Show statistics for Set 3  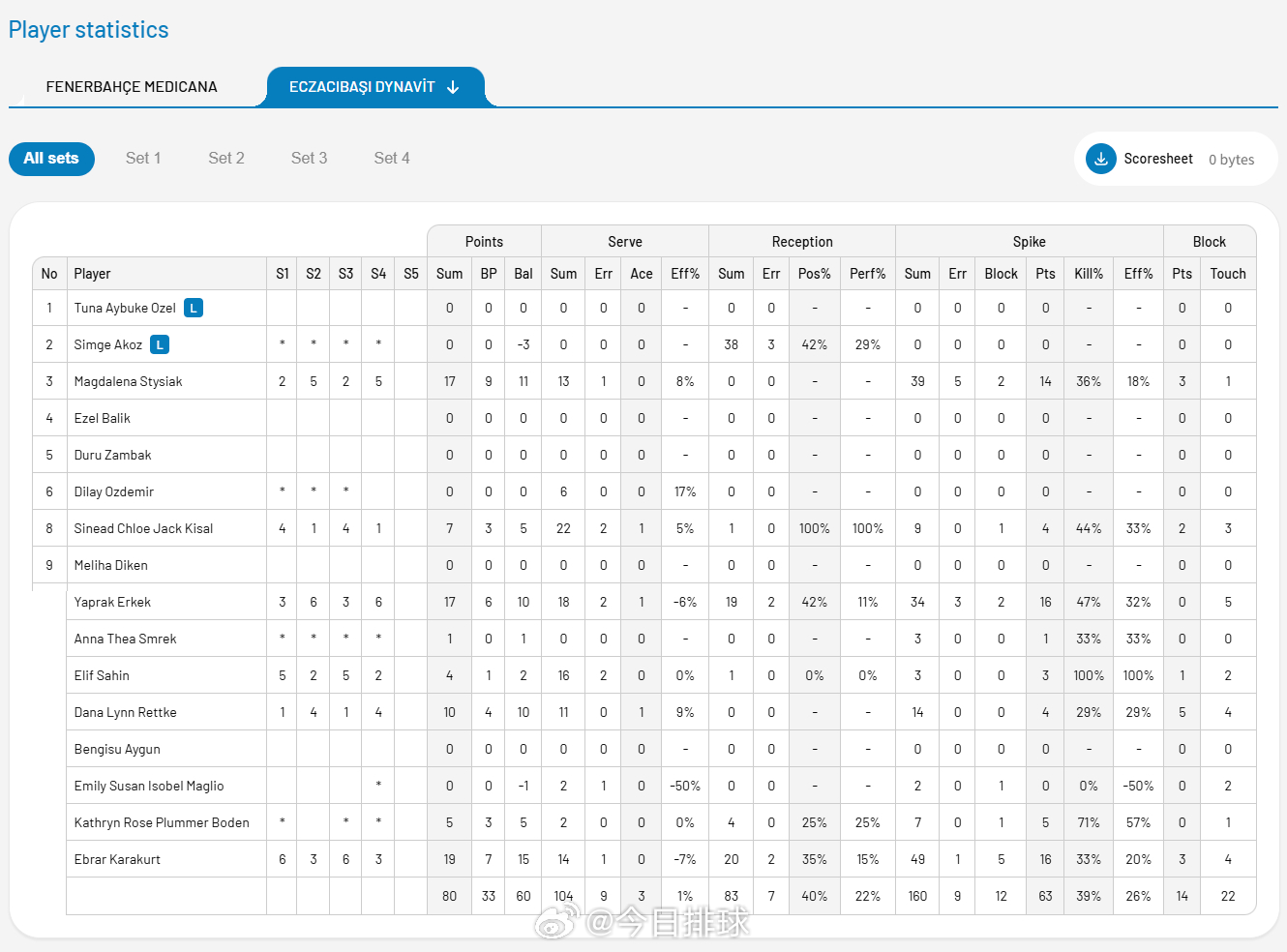pyautogui.click(x=310, y=158)
